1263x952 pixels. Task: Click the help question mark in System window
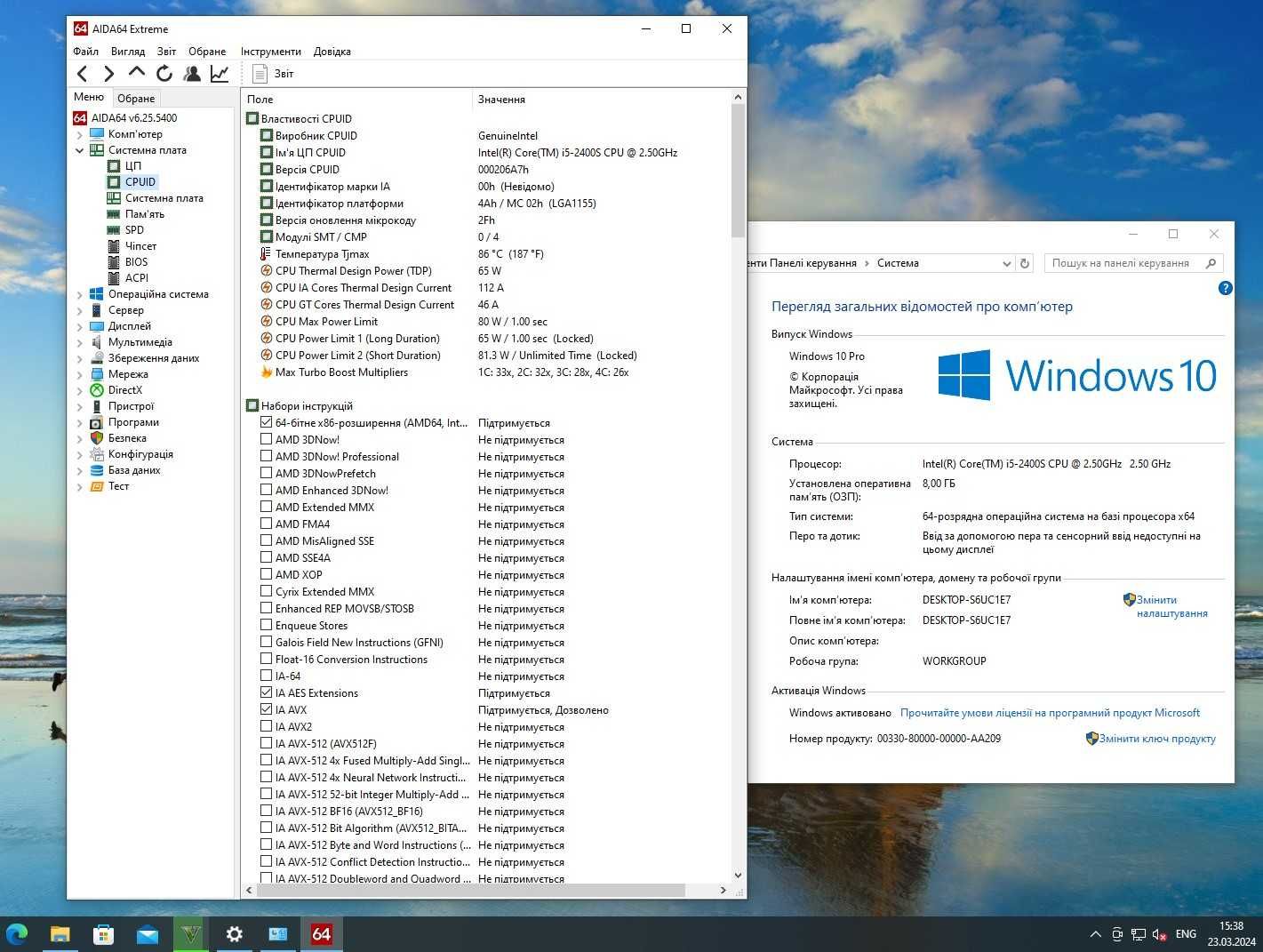(x=1225, y=288)
